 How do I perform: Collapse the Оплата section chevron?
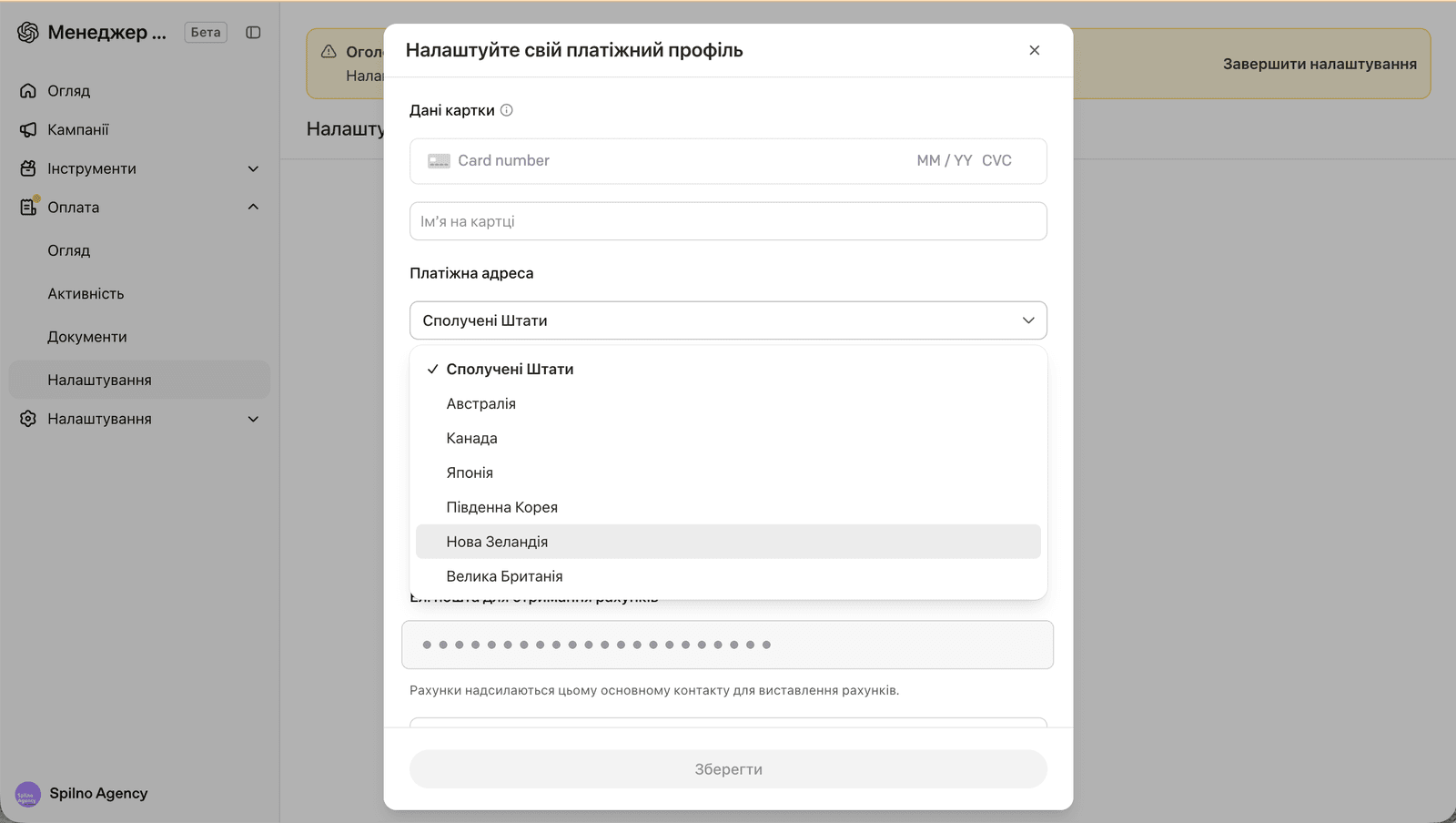click(254, 207)
